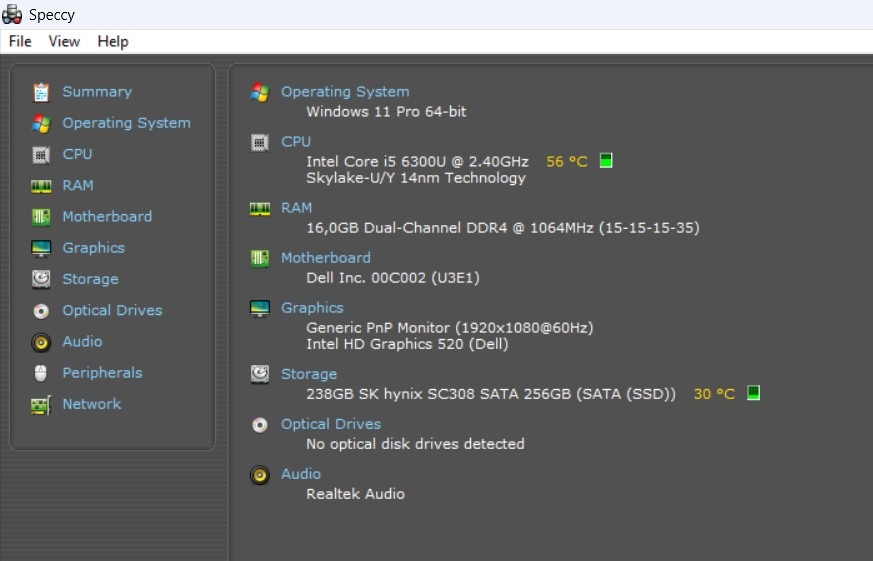Select Motherboard in the sidebar
The height and width of the screenshot is (561, 873).
[x=107, y=216]
